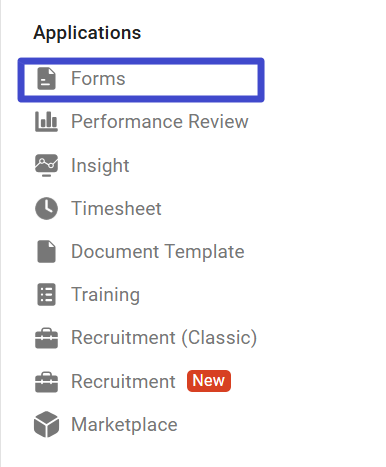Click the Timesheet clock icon

[x=46, y=208]
